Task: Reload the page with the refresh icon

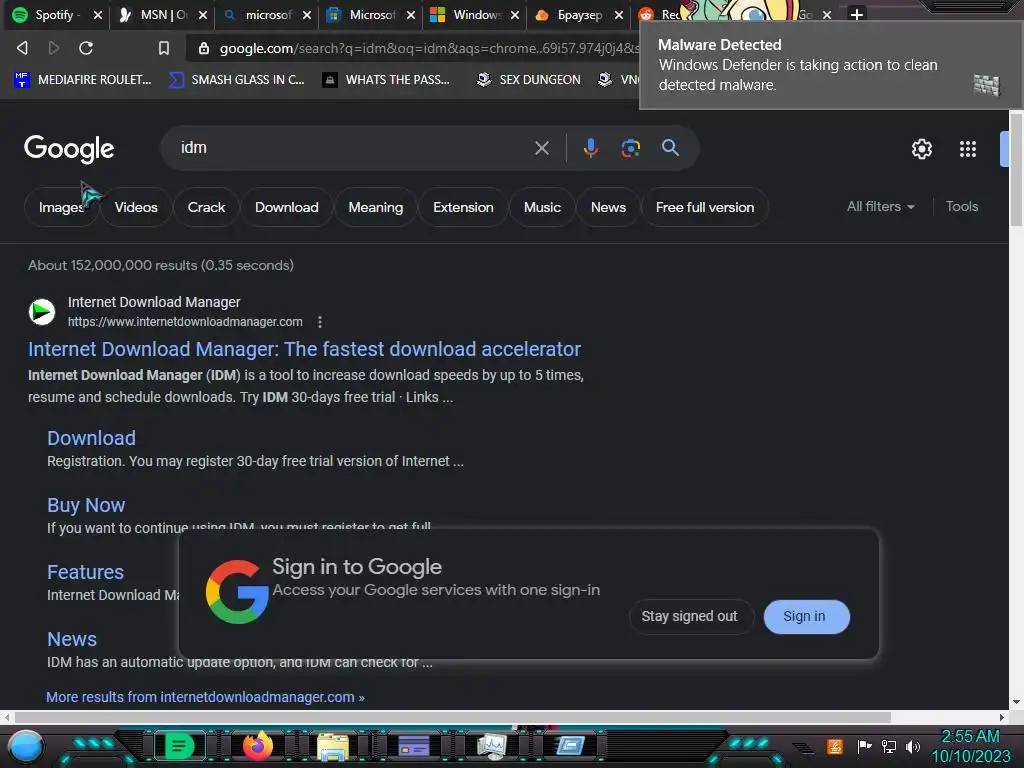Action: [86, 48]
